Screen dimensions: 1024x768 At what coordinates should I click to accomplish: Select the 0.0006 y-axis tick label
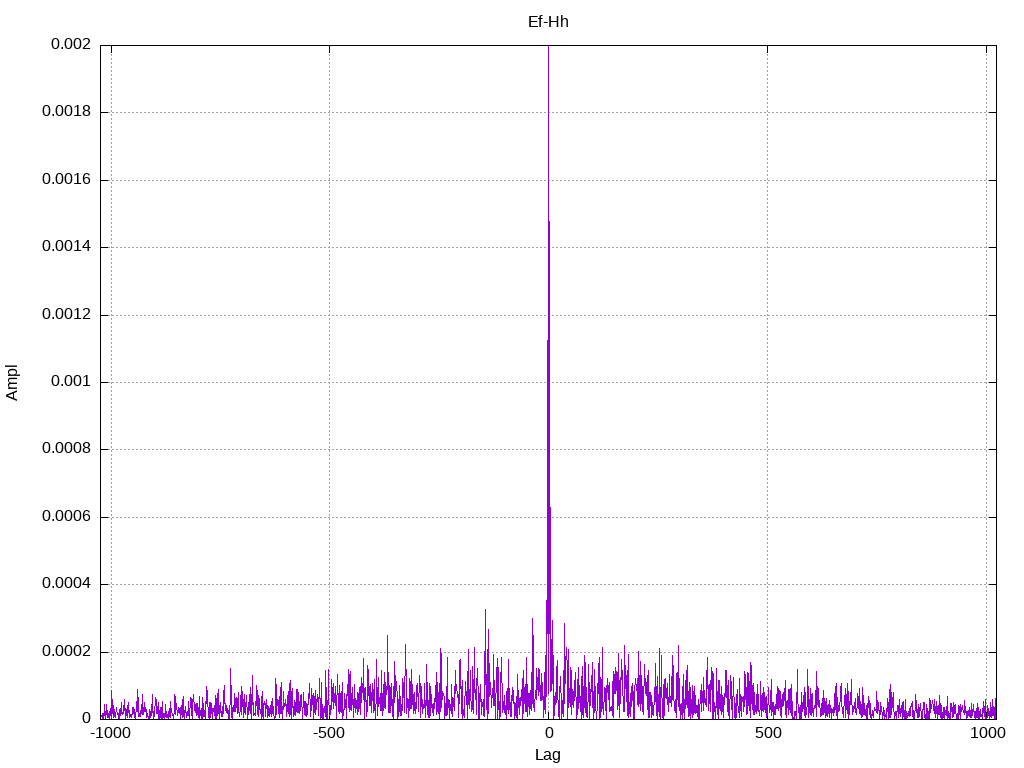(x=66, y=517)
